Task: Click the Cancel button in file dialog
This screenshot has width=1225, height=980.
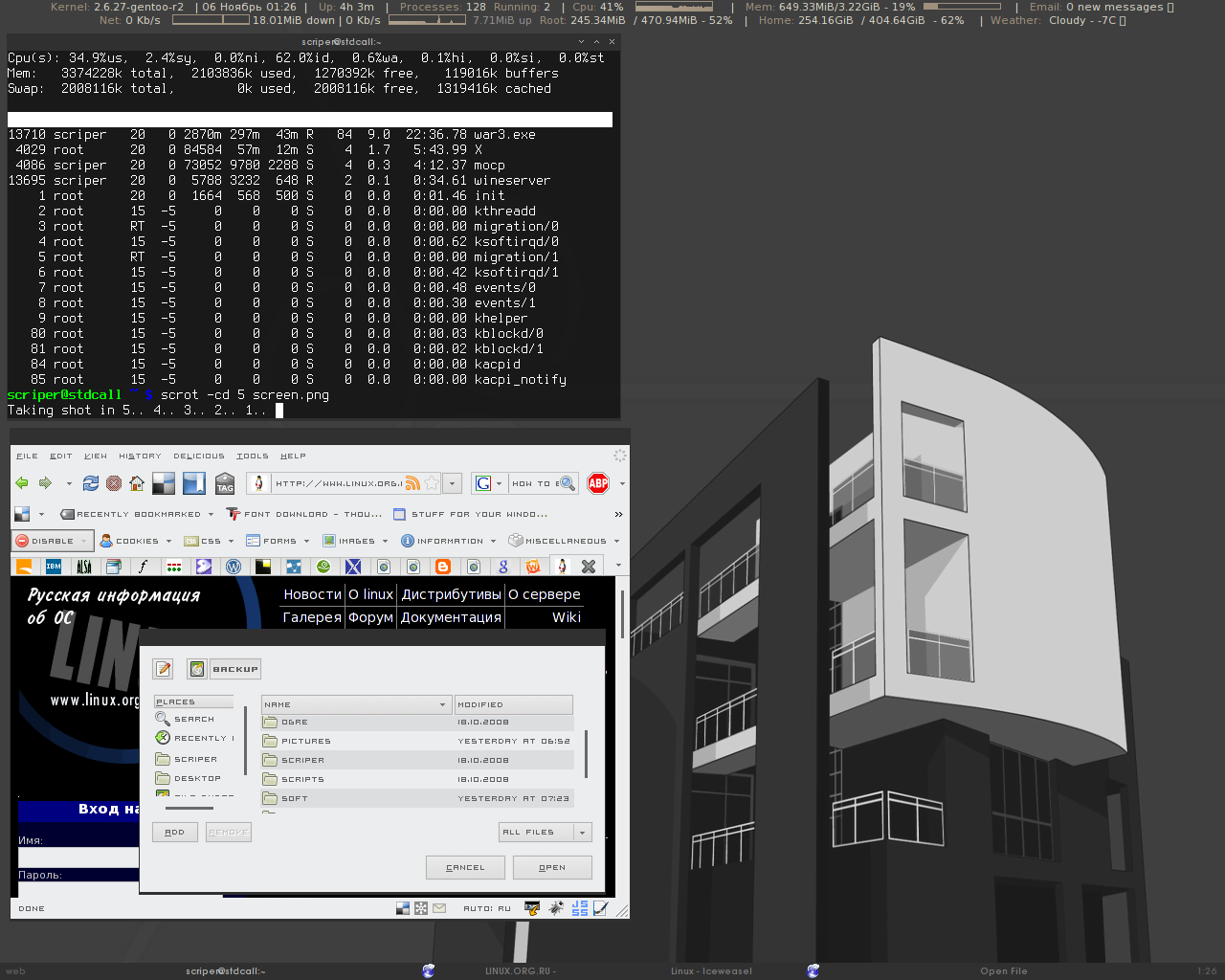Action: pos(465,867)
